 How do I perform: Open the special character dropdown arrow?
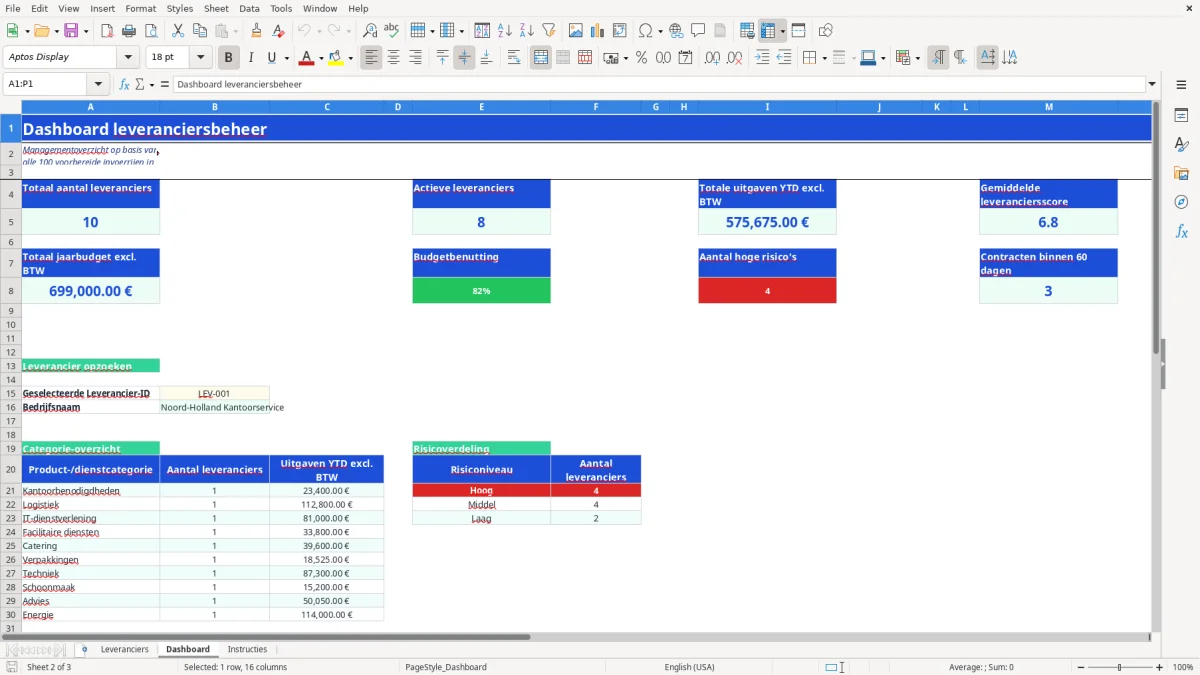[660, 31]
